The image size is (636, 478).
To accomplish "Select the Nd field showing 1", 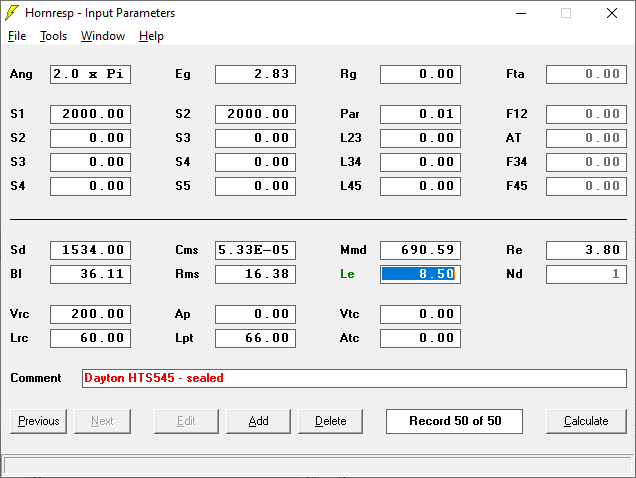I will click(x=586, y=274).
